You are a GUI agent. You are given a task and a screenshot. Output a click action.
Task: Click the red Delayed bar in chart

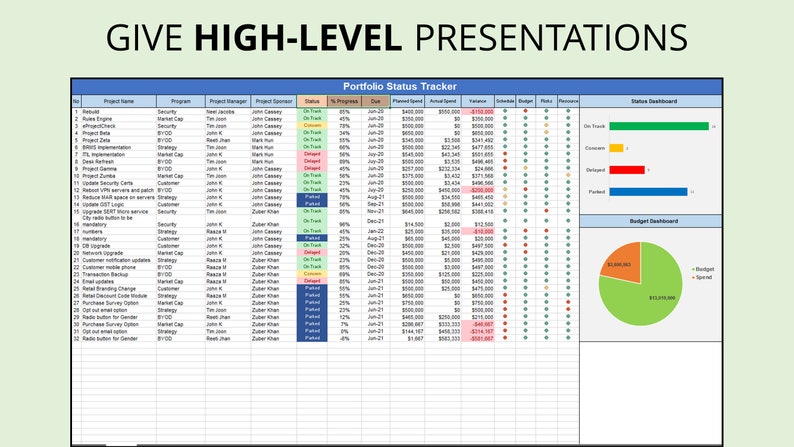pyautogui.click(x=627, y=170)
